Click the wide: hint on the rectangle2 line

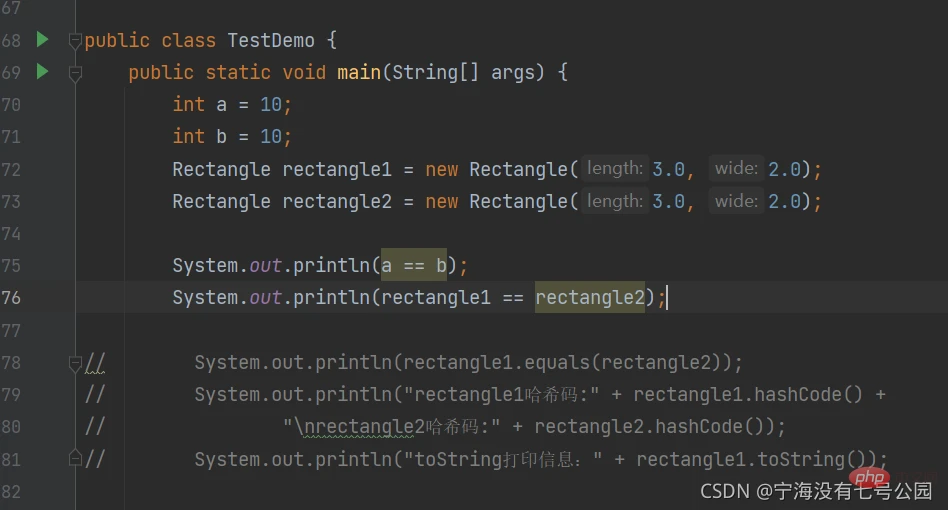click(735, 201)
